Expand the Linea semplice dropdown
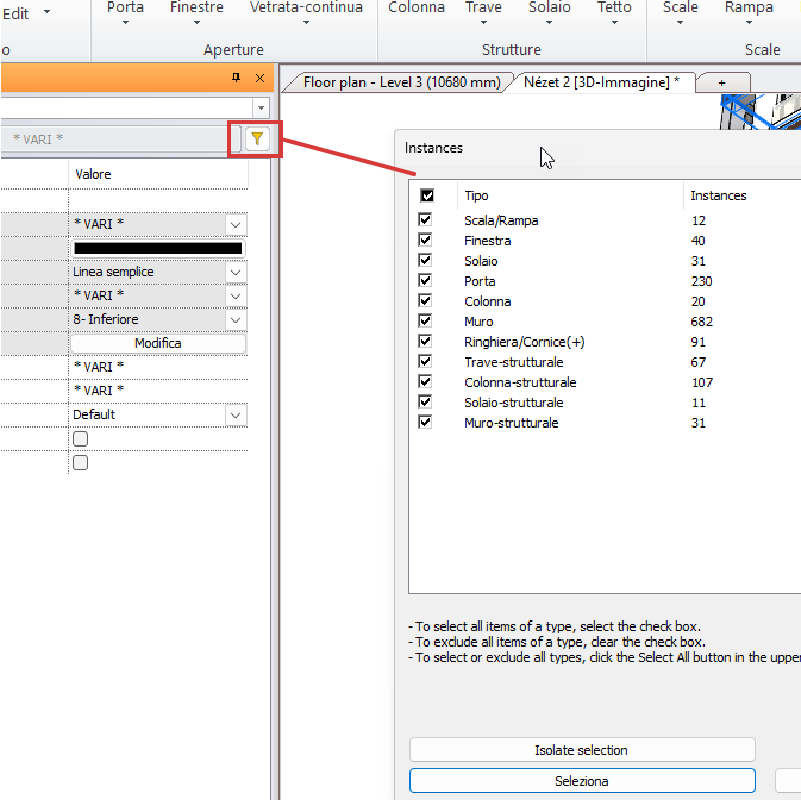The width and height of the screenshot is (801, 800). coord(235,272)
